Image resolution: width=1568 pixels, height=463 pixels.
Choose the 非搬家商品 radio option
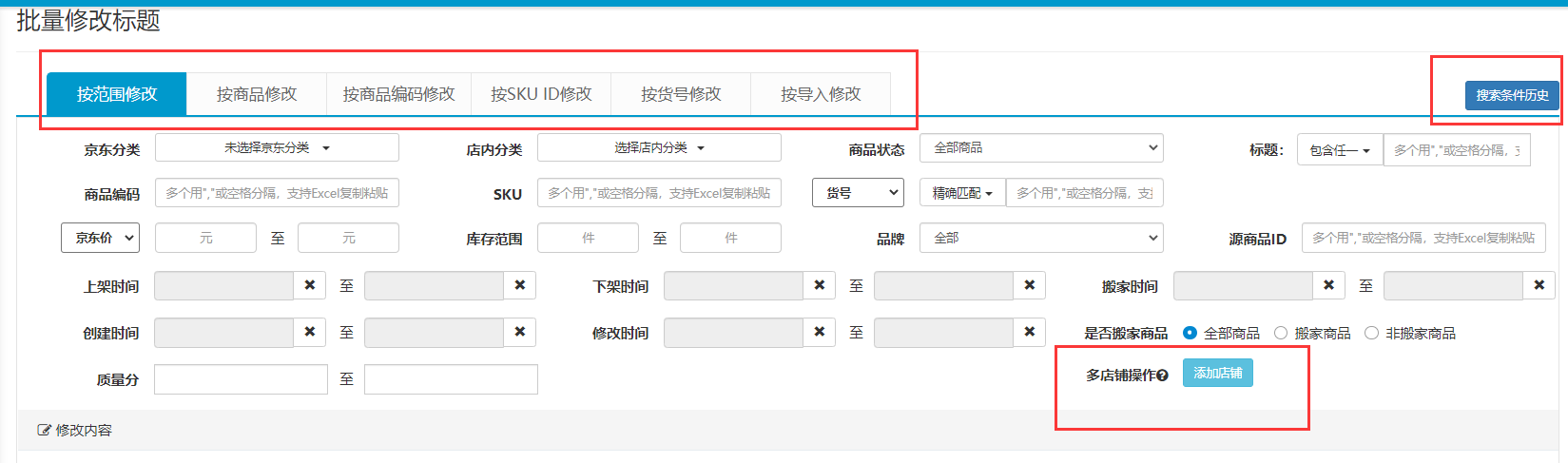(1371, 333)
